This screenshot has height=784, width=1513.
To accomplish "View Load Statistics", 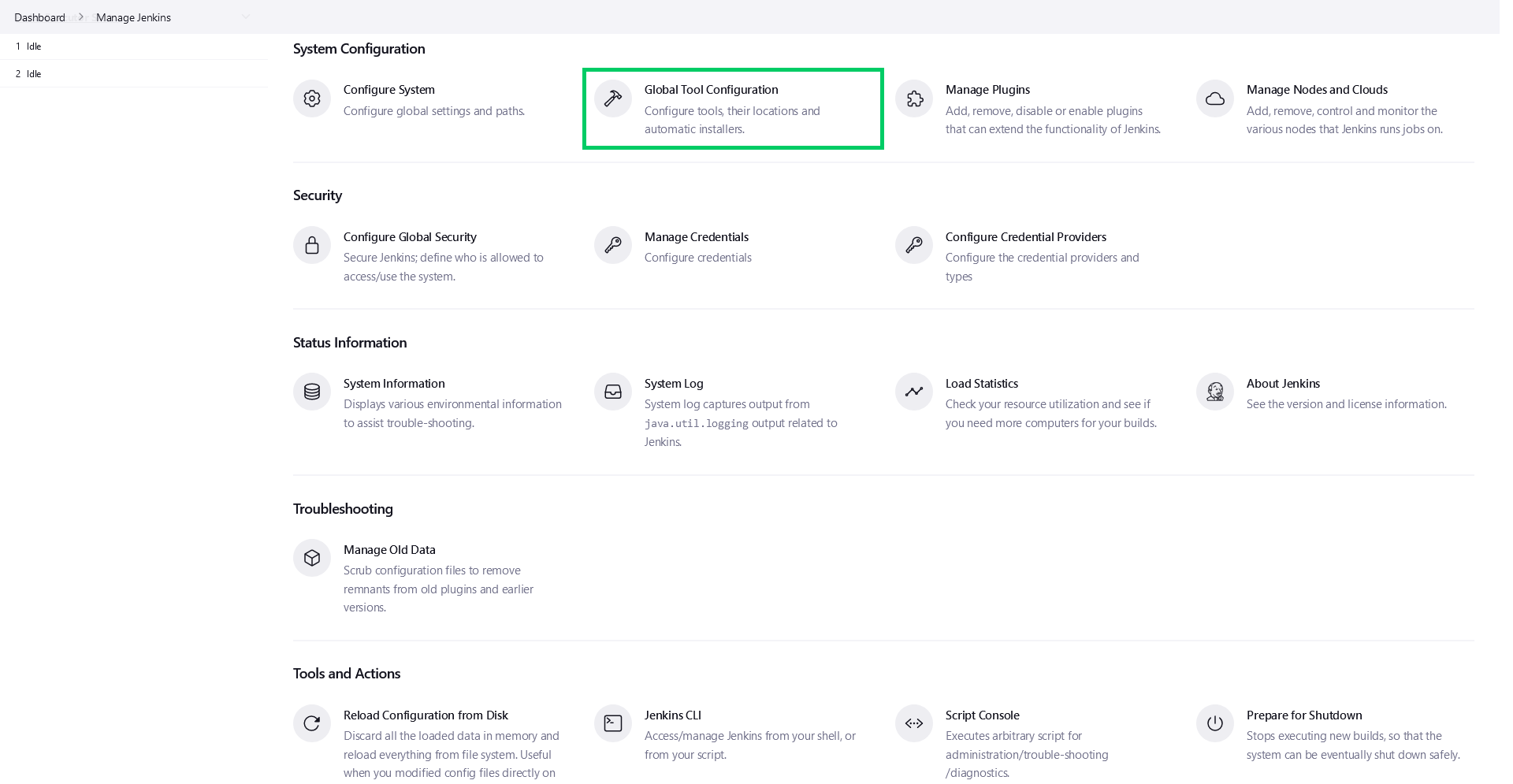I will (x=982, y=384).
